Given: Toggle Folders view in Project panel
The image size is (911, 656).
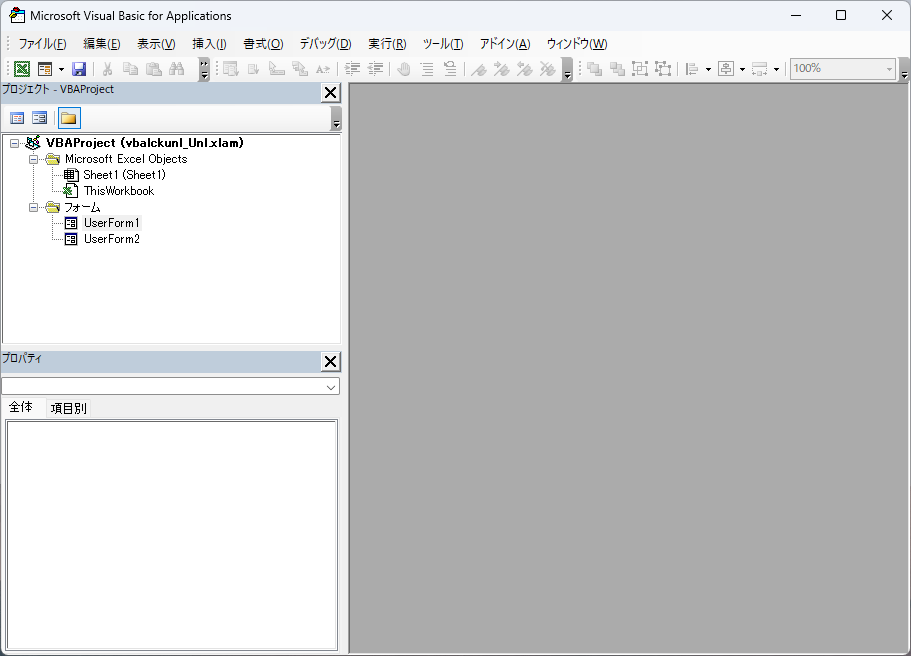Looking at the screenshot, I should [68, 118].
